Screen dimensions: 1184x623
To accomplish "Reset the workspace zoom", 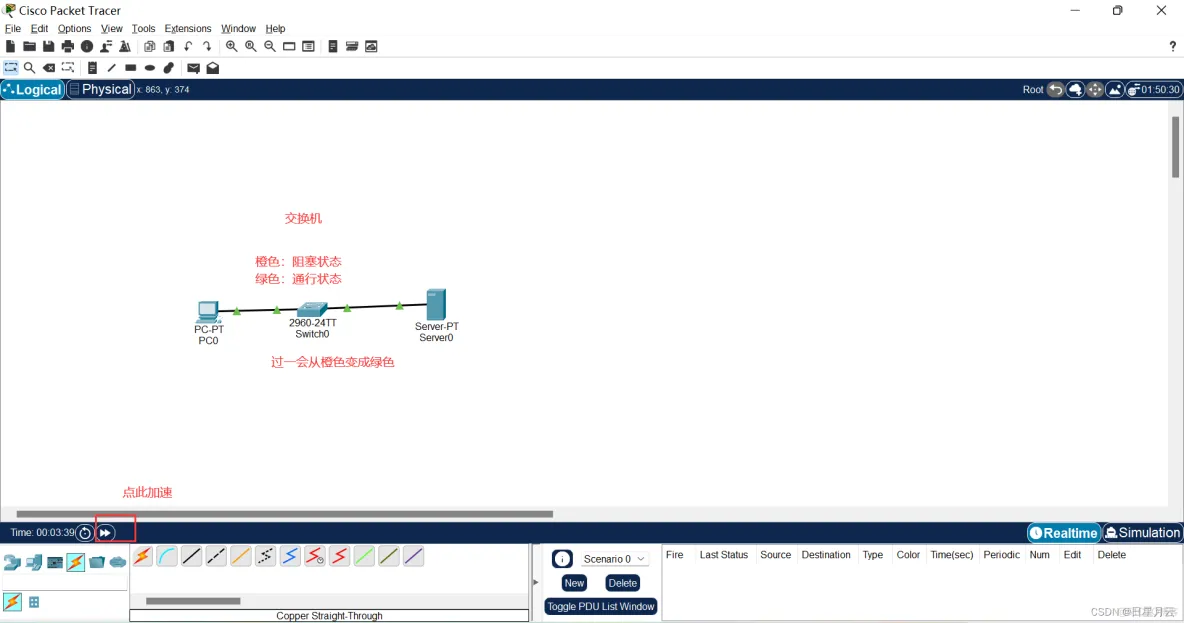I will (251, 47).
